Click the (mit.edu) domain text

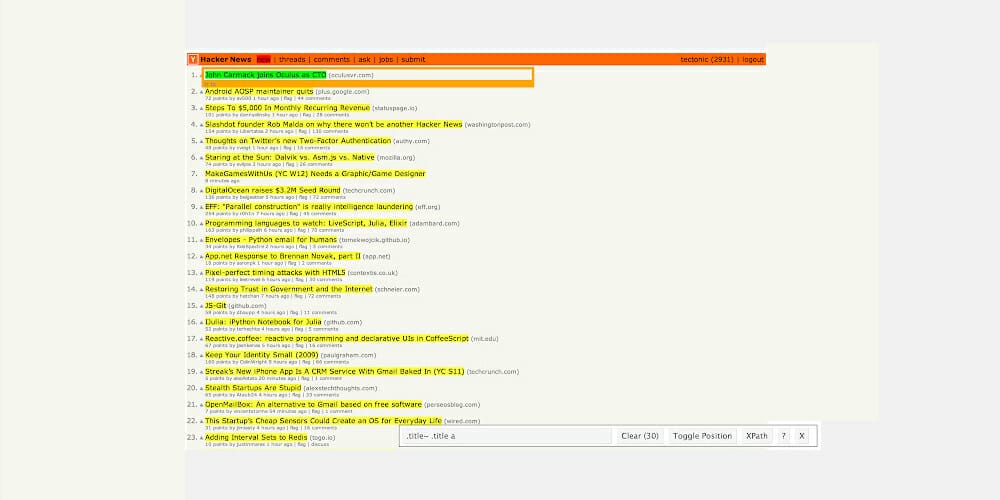click(485, 339)
